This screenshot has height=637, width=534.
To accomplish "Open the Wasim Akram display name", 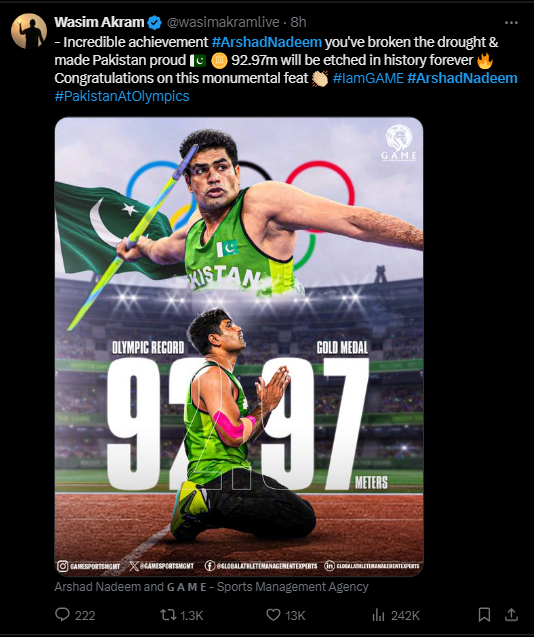I will pos(99,22).
